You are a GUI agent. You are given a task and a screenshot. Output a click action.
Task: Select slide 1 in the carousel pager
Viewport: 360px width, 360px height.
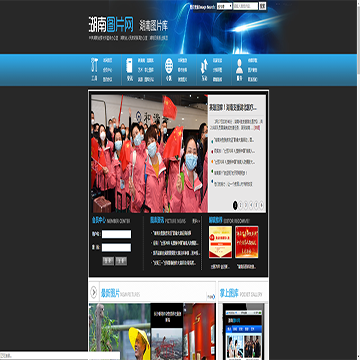235,205
